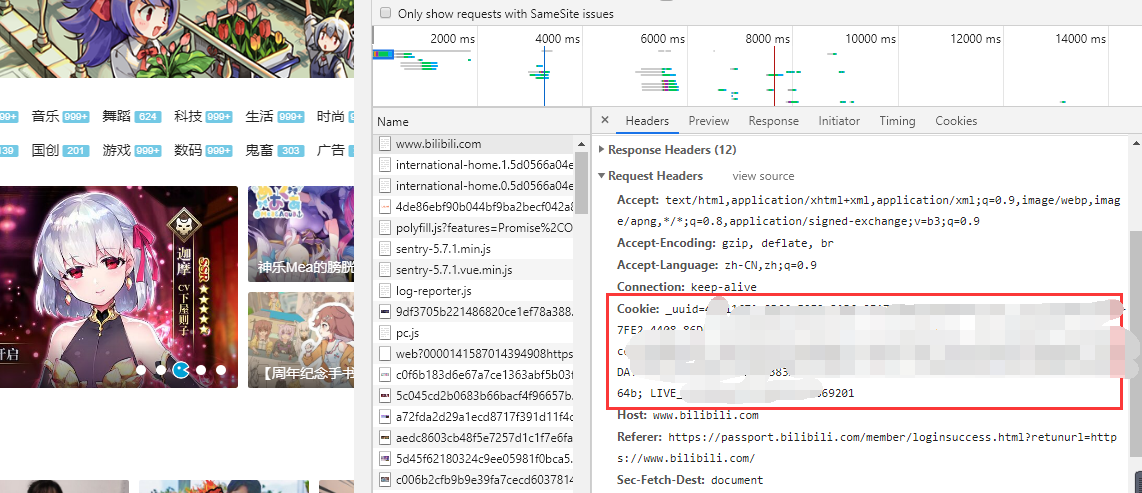
Task: Click image icon of aedc8603cb48f5e7 row
Action: click(x=385, y=438)
